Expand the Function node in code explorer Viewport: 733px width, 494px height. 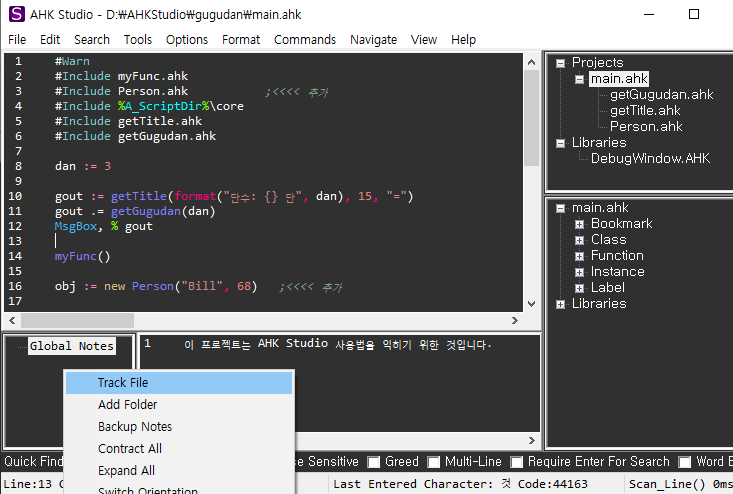coord(579,256)
